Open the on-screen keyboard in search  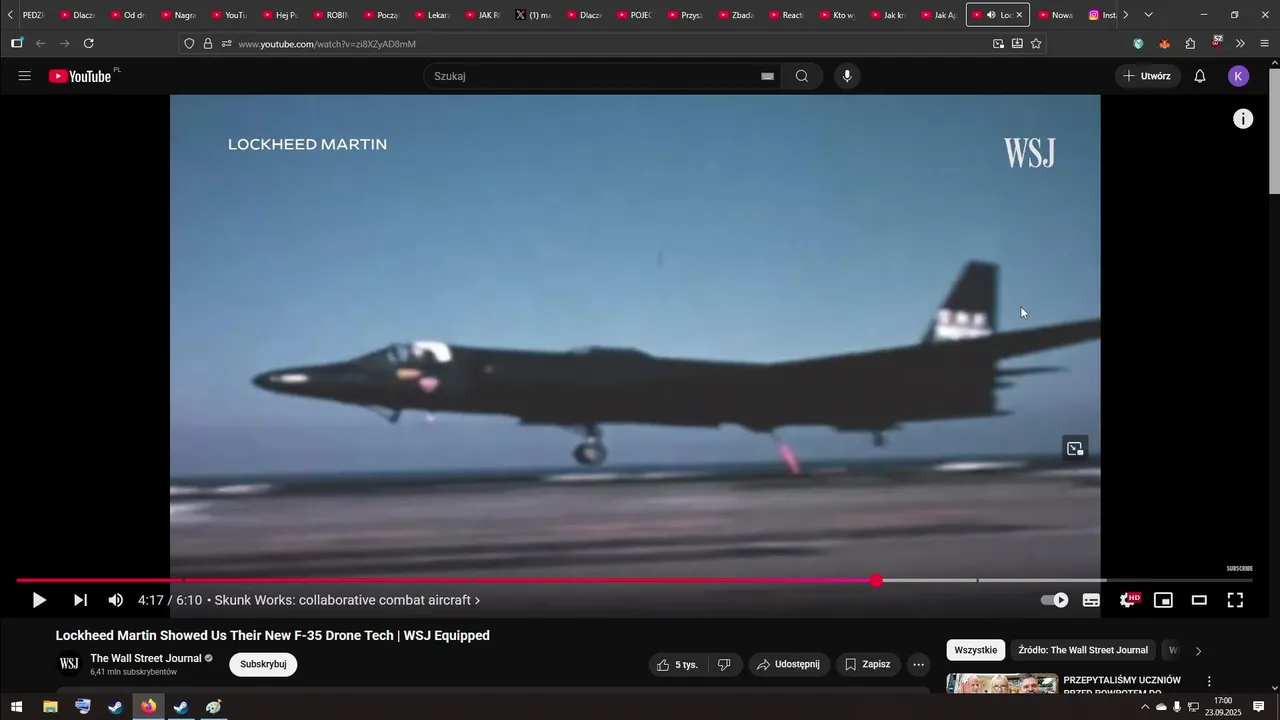tap(767, 76)
